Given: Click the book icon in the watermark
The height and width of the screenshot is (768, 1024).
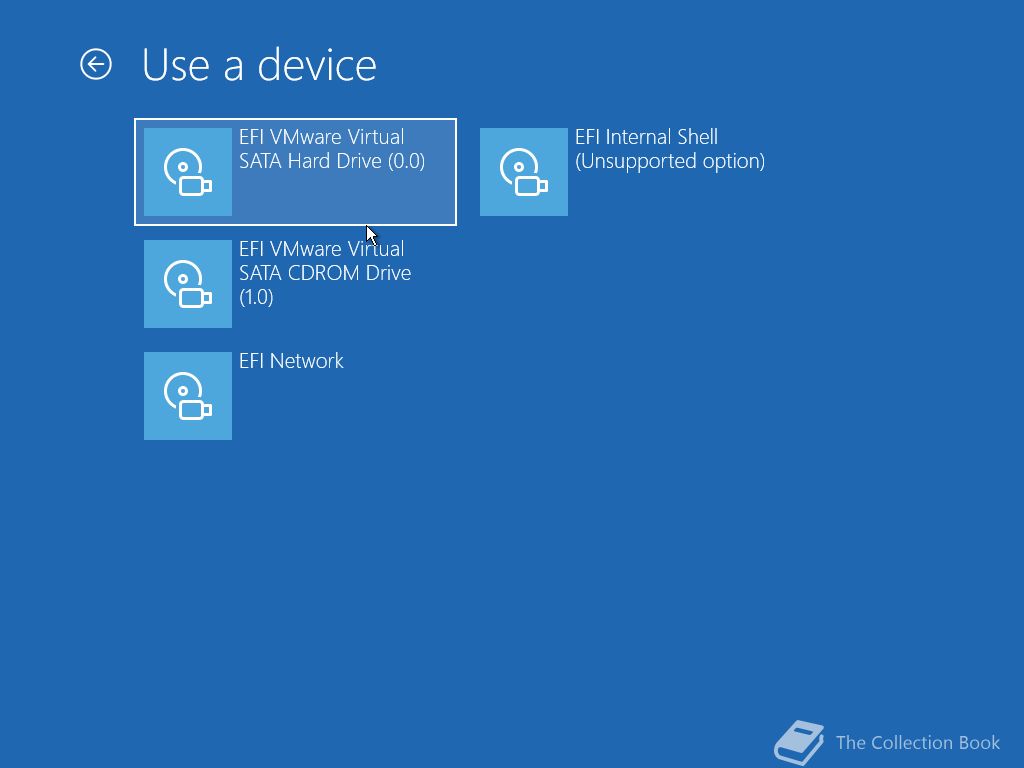Looking at the screenshot, I should (799, 743).
